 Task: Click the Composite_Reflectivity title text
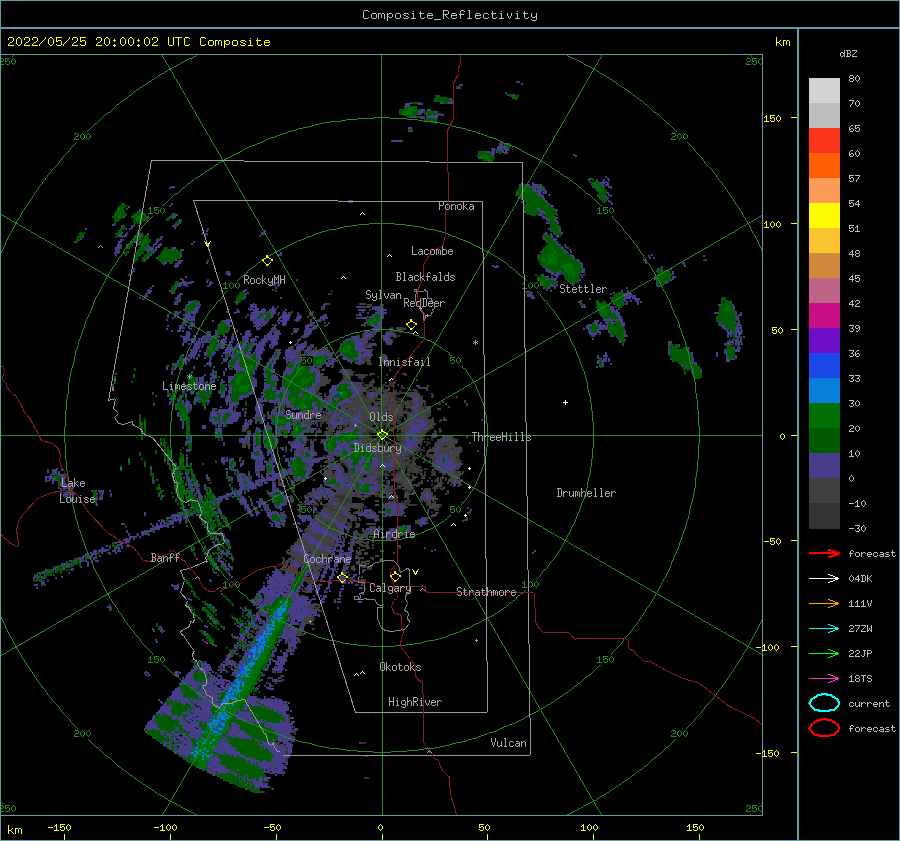(x=449, y=15)
